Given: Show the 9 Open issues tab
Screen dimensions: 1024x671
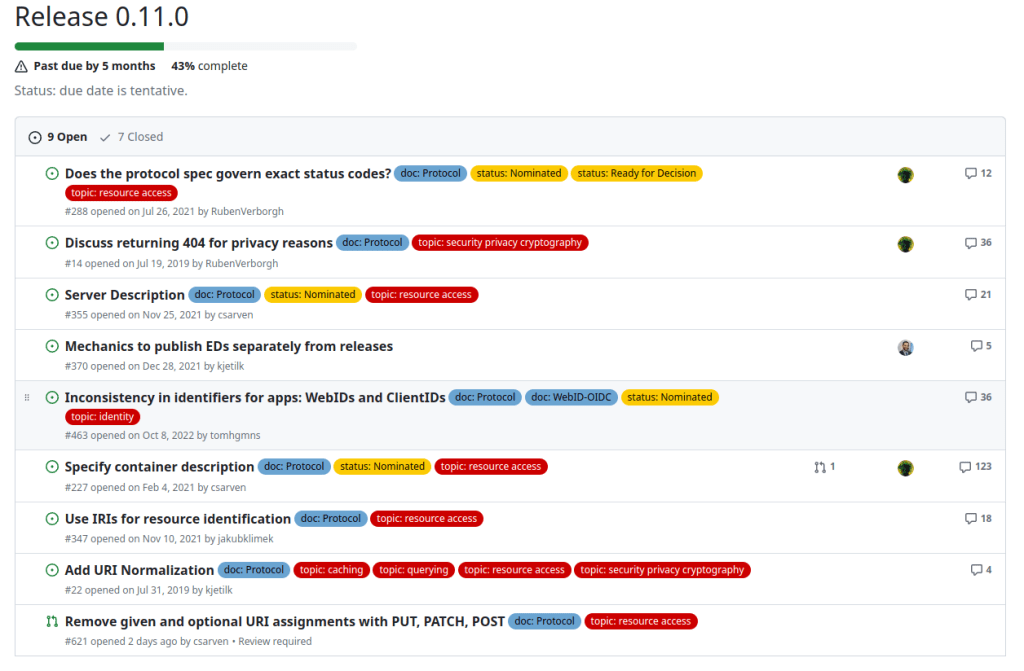Looking at the screenshot, I should 58,137.
